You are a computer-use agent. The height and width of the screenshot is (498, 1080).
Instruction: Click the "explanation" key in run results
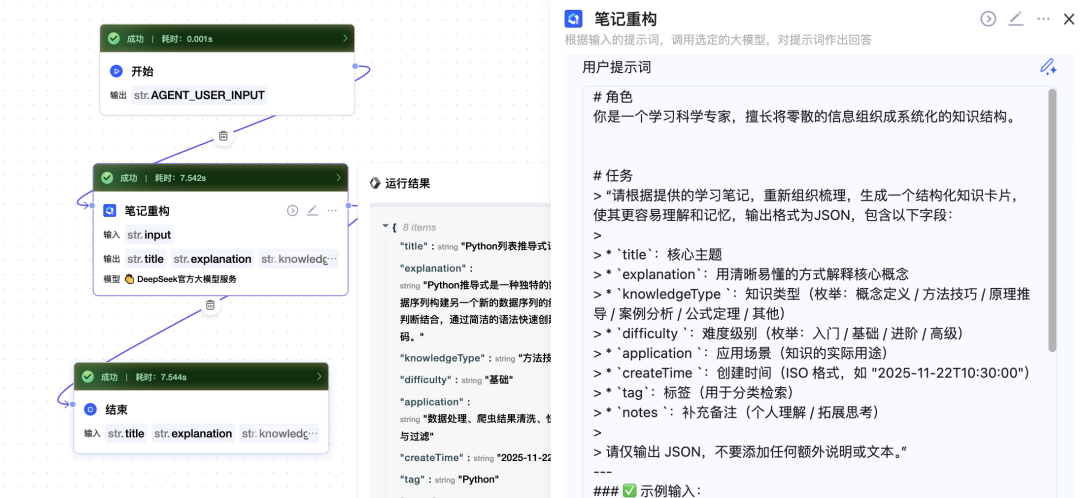pos(433,268)
